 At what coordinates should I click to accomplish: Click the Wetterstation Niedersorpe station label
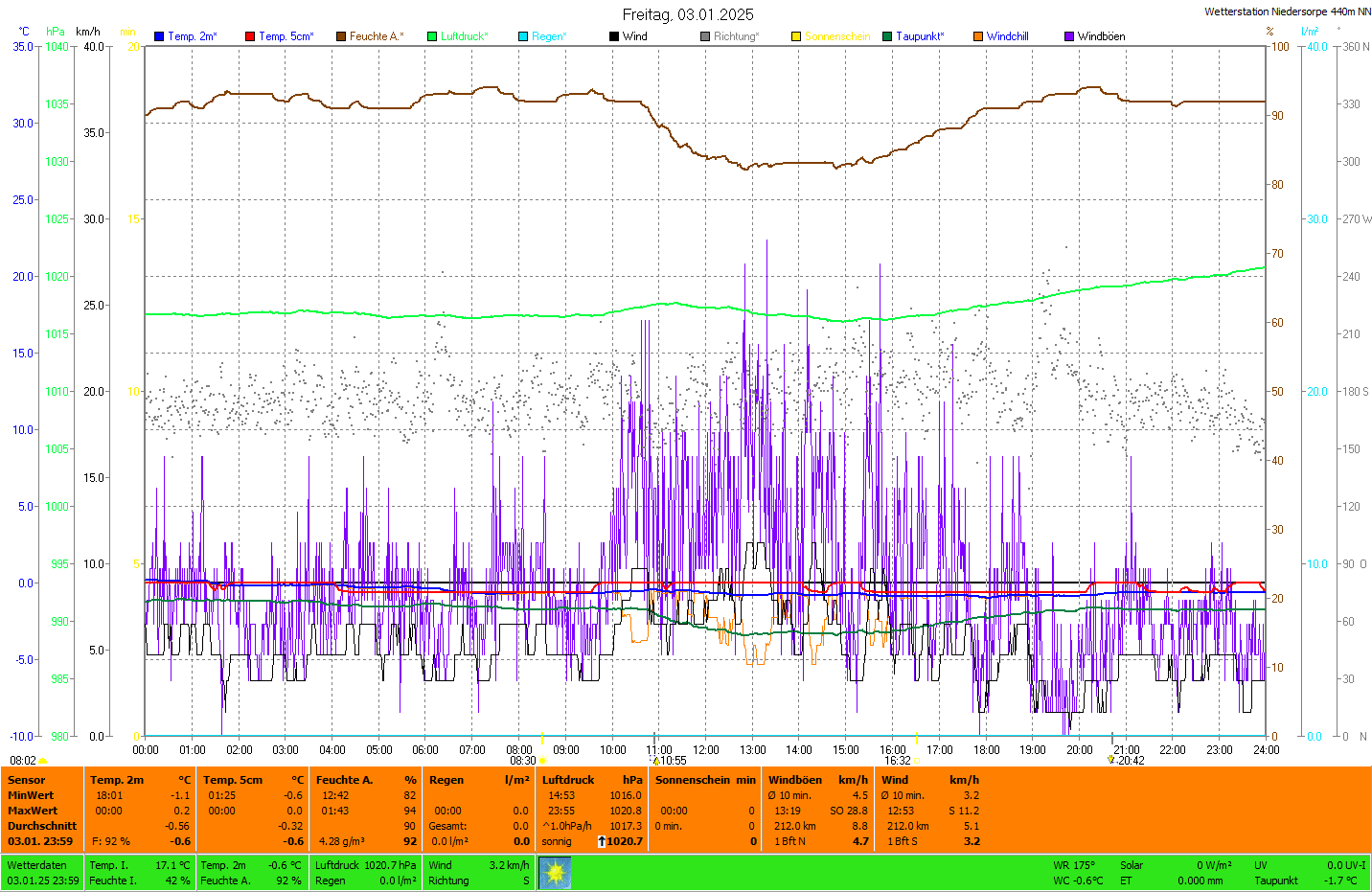tap(1287, 11)
